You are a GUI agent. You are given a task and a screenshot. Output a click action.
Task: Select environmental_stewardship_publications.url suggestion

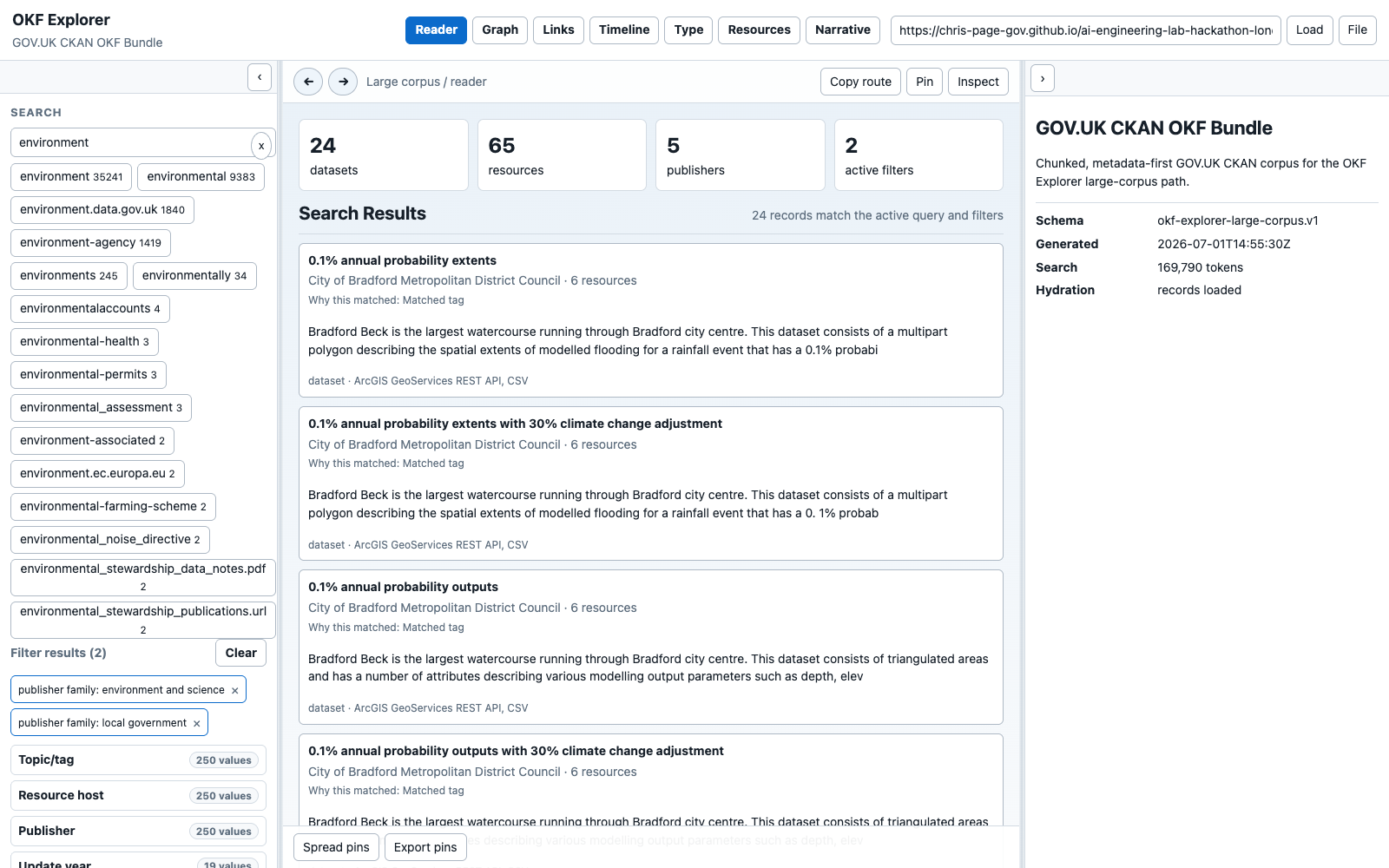pos(143,620)
